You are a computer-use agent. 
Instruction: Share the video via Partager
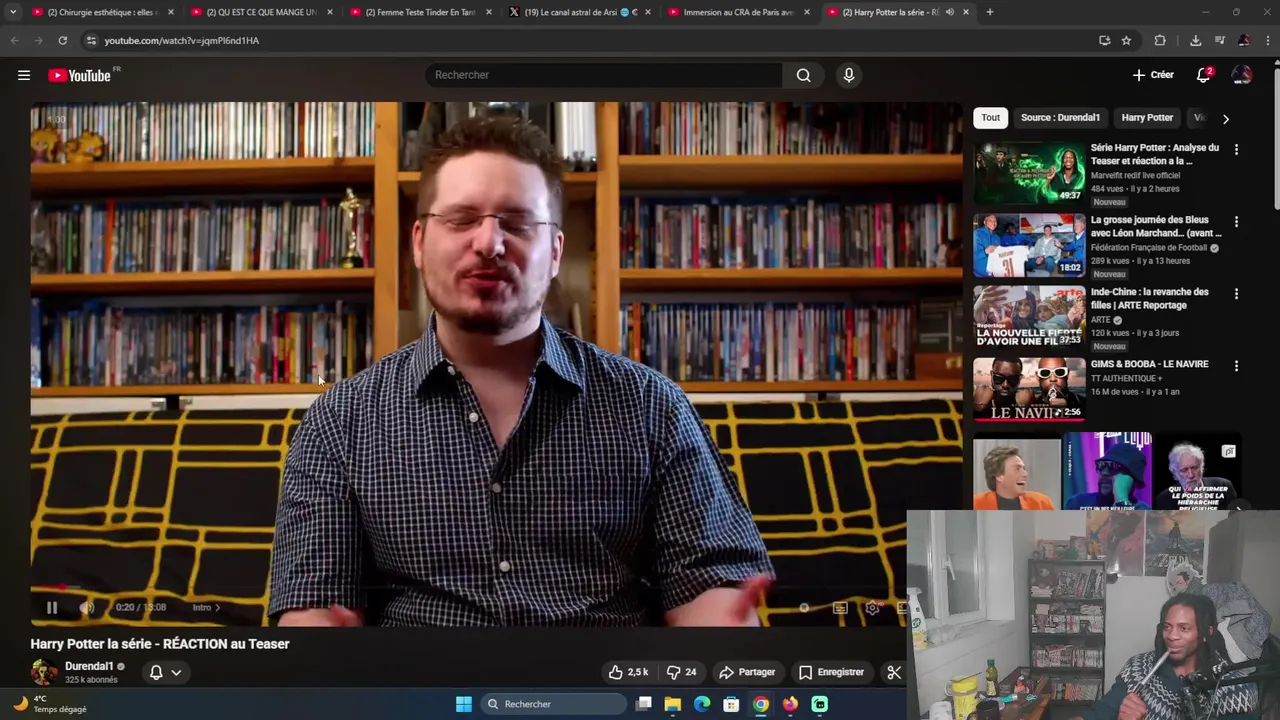click(747, 672)
